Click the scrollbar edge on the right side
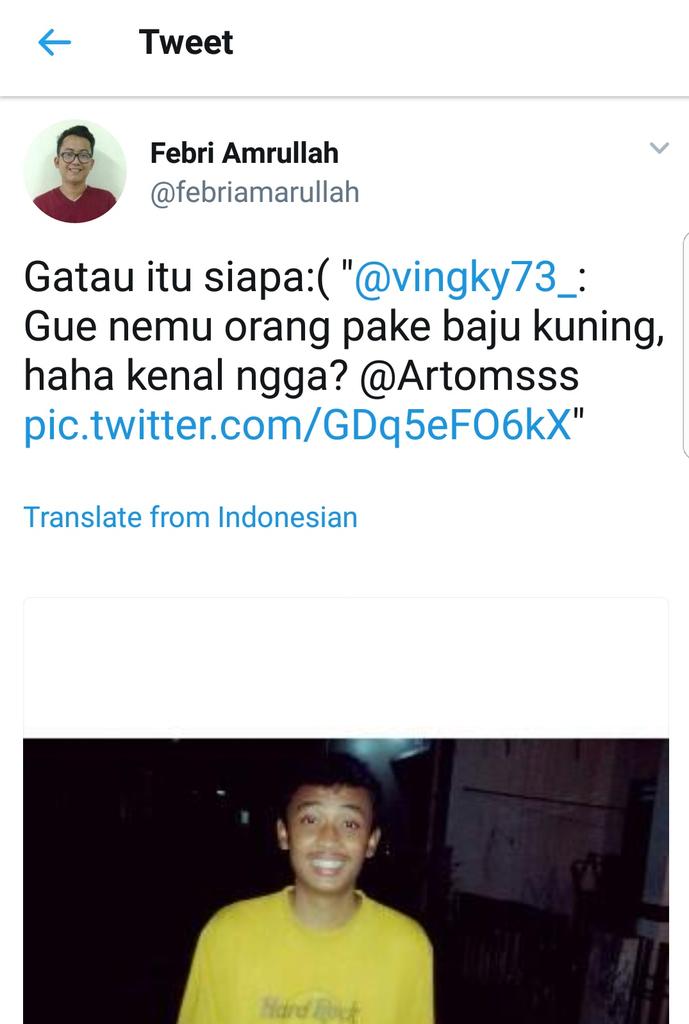Image resolution: width=689 pixels, height=1024 pixels. [x=685, y=344]
